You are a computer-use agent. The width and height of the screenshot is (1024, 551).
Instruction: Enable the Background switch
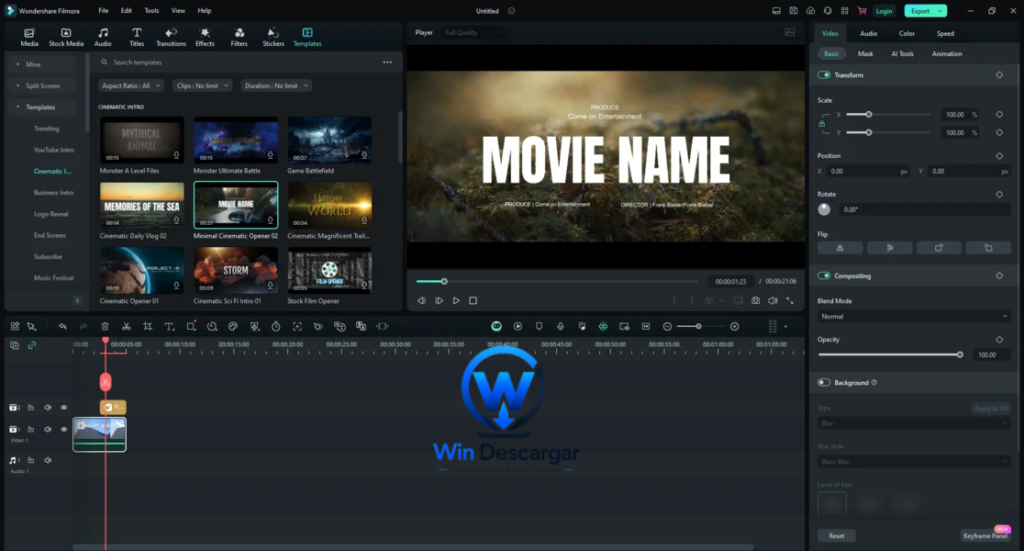click(x=824, y=383)
